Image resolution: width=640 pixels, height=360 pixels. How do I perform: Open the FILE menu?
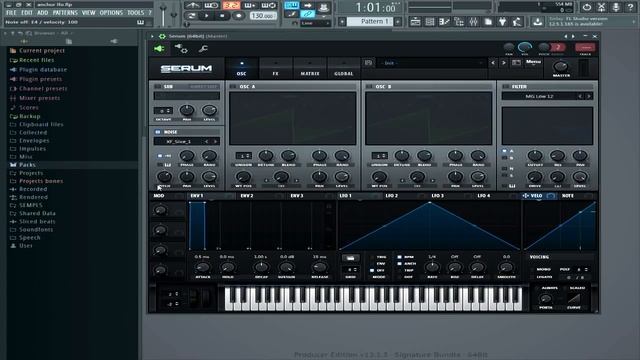tap(11, 13)
